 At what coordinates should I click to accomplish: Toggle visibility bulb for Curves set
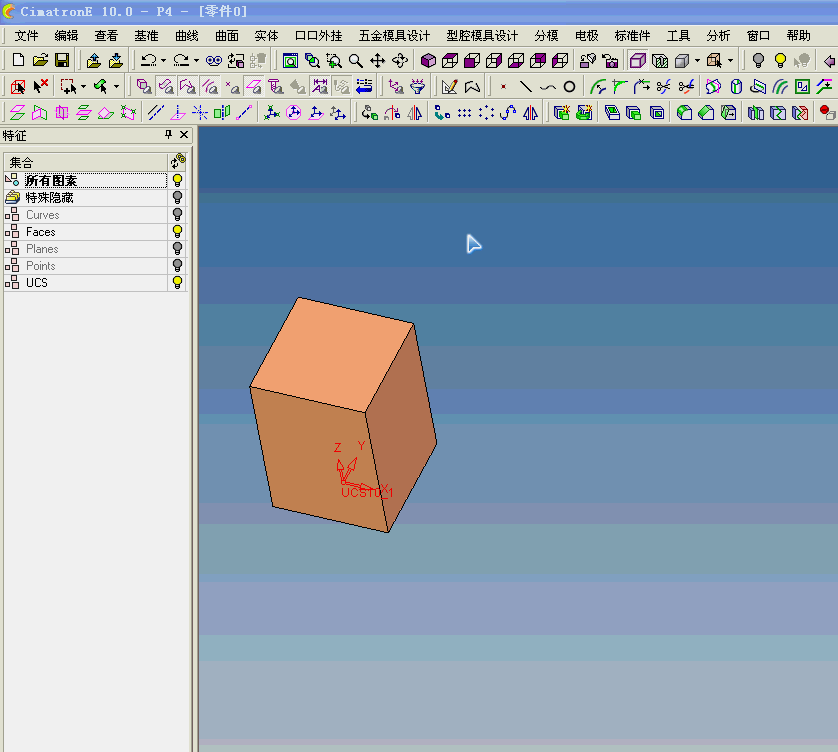(x=177, y=214)
